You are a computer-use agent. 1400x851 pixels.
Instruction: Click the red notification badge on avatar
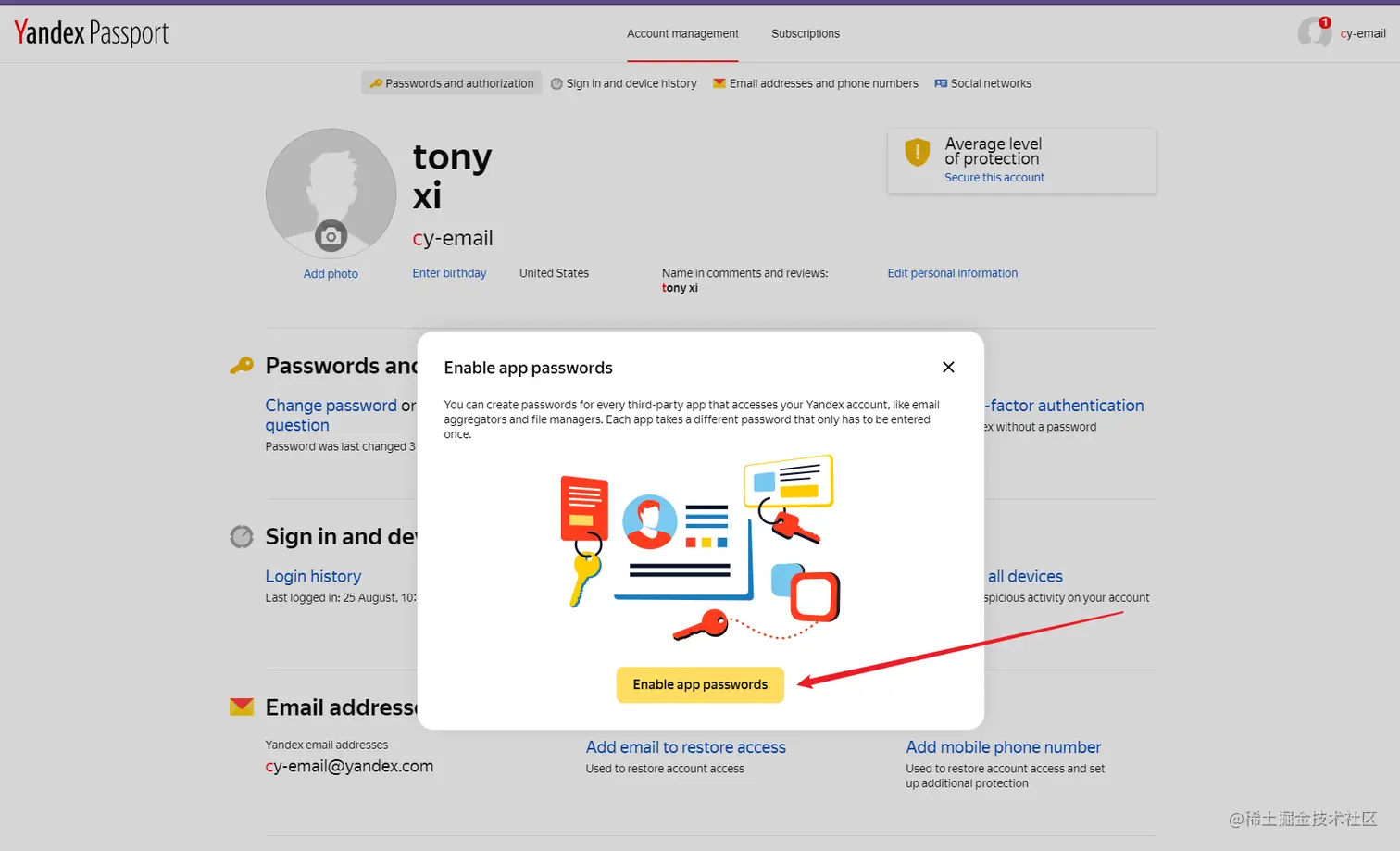coord(1325,22)
